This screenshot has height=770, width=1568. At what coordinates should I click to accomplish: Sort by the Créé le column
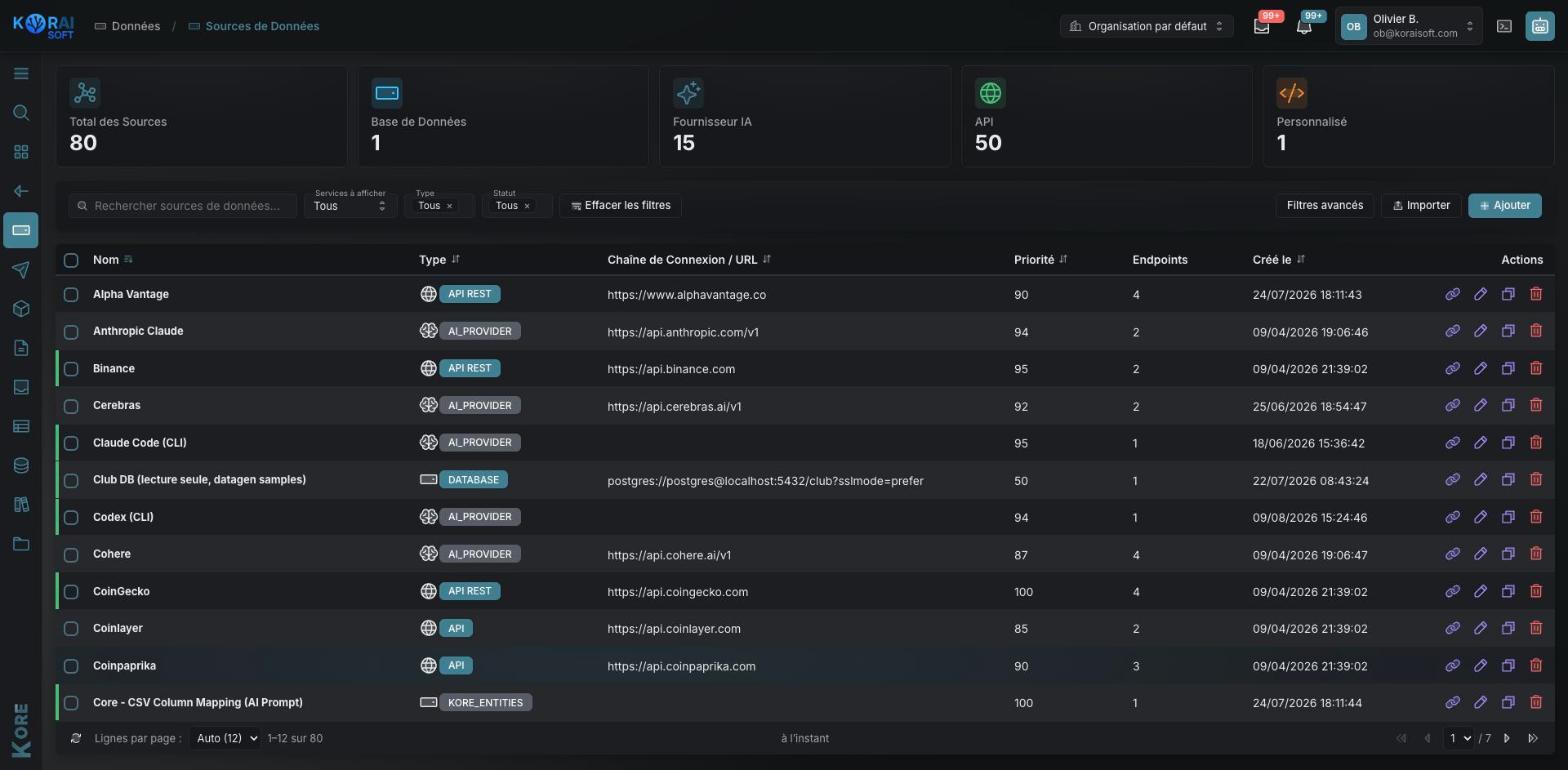1279,260
